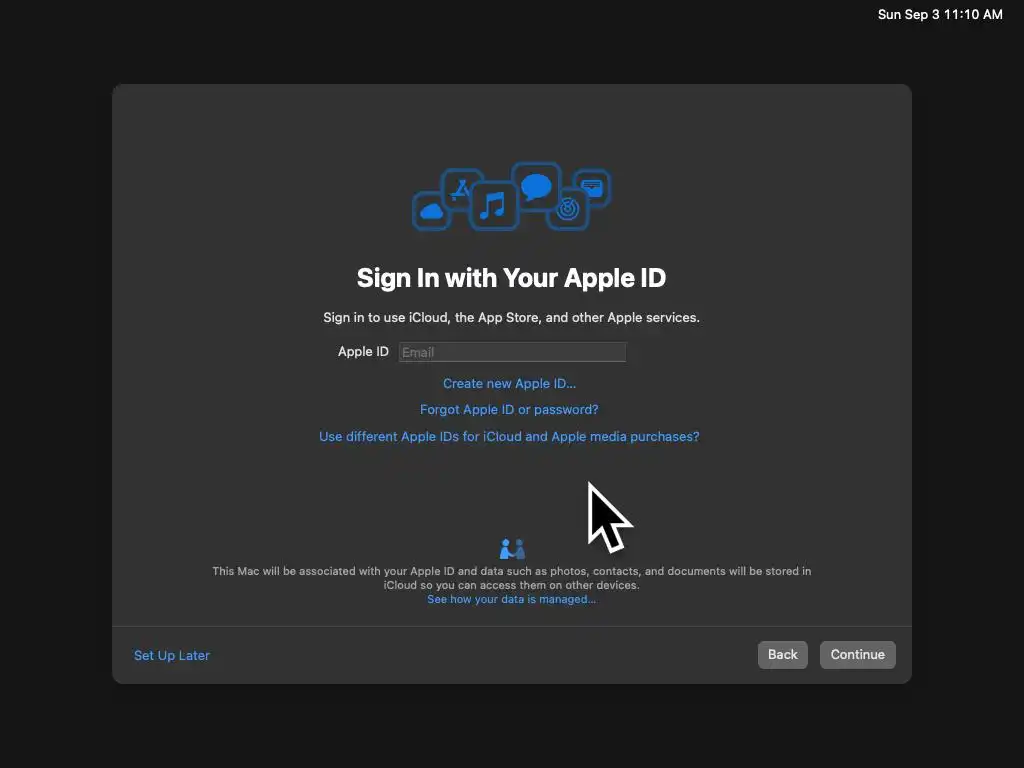Click the iCloud cloud icon
This screenshot has width=1024, height=768.
(x=432, y=211)
